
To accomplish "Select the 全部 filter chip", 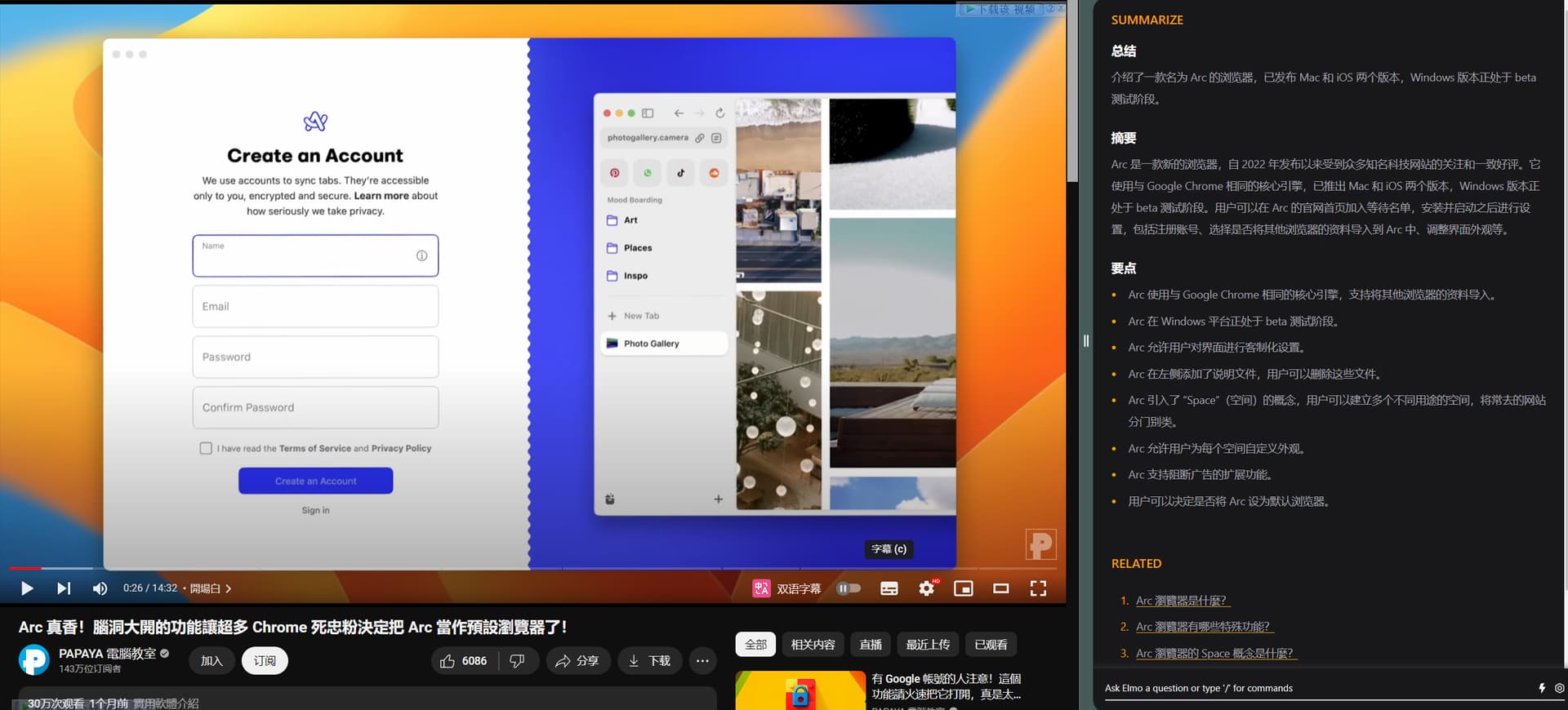I will coord(755,645).
